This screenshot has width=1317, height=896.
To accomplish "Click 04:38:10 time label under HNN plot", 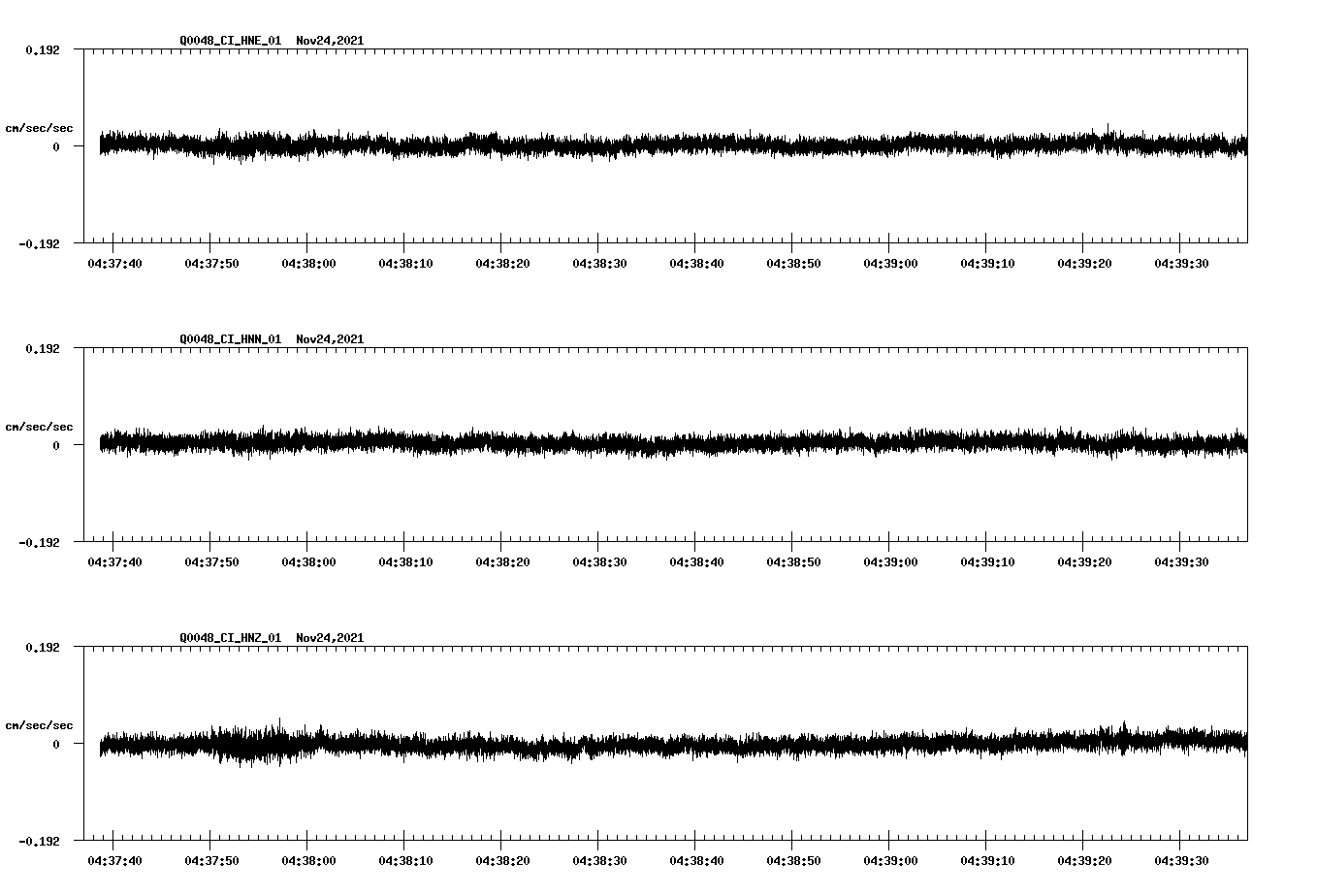I will [405, 561].
